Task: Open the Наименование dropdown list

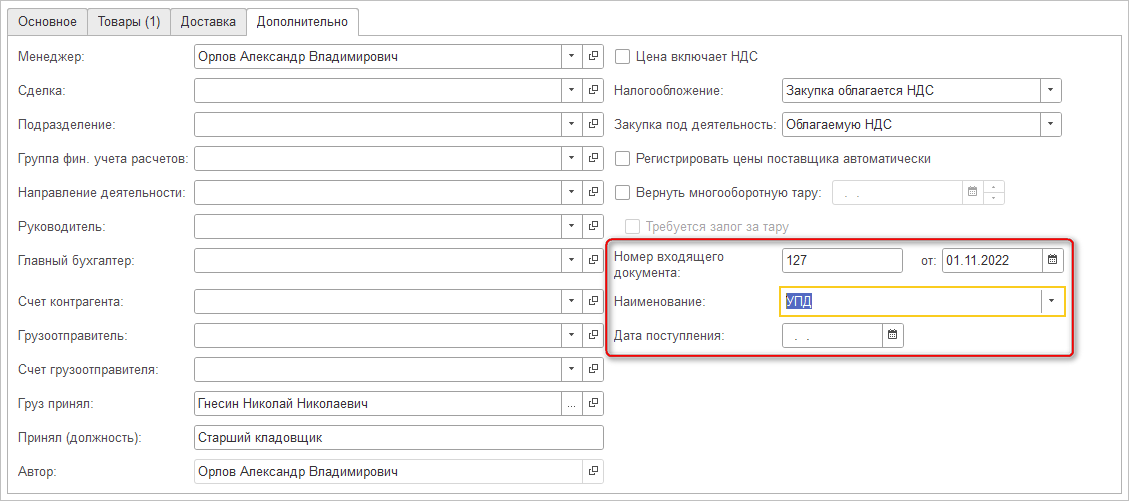Action: point(1052,301)
